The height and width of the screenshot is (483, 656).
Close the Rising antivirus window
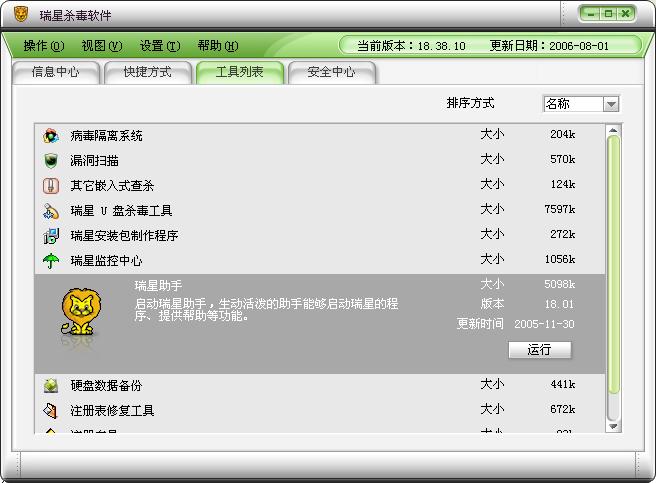(625, 14)
